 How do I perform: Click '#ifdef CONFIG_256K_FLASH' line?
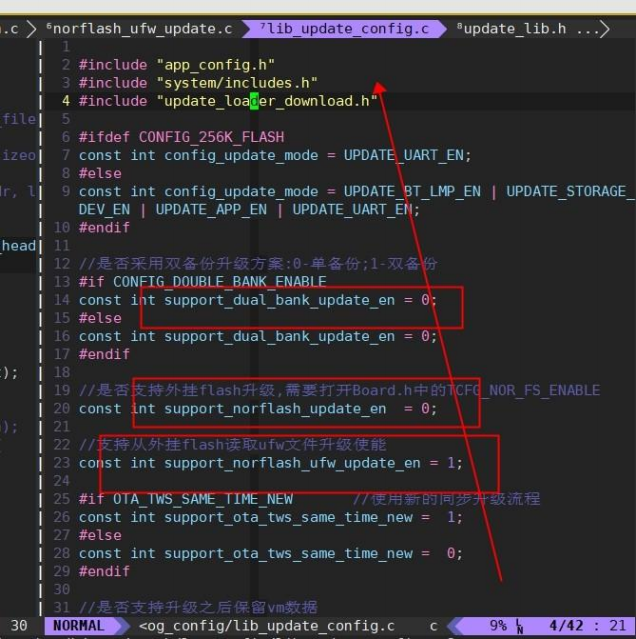click(181, 137)
